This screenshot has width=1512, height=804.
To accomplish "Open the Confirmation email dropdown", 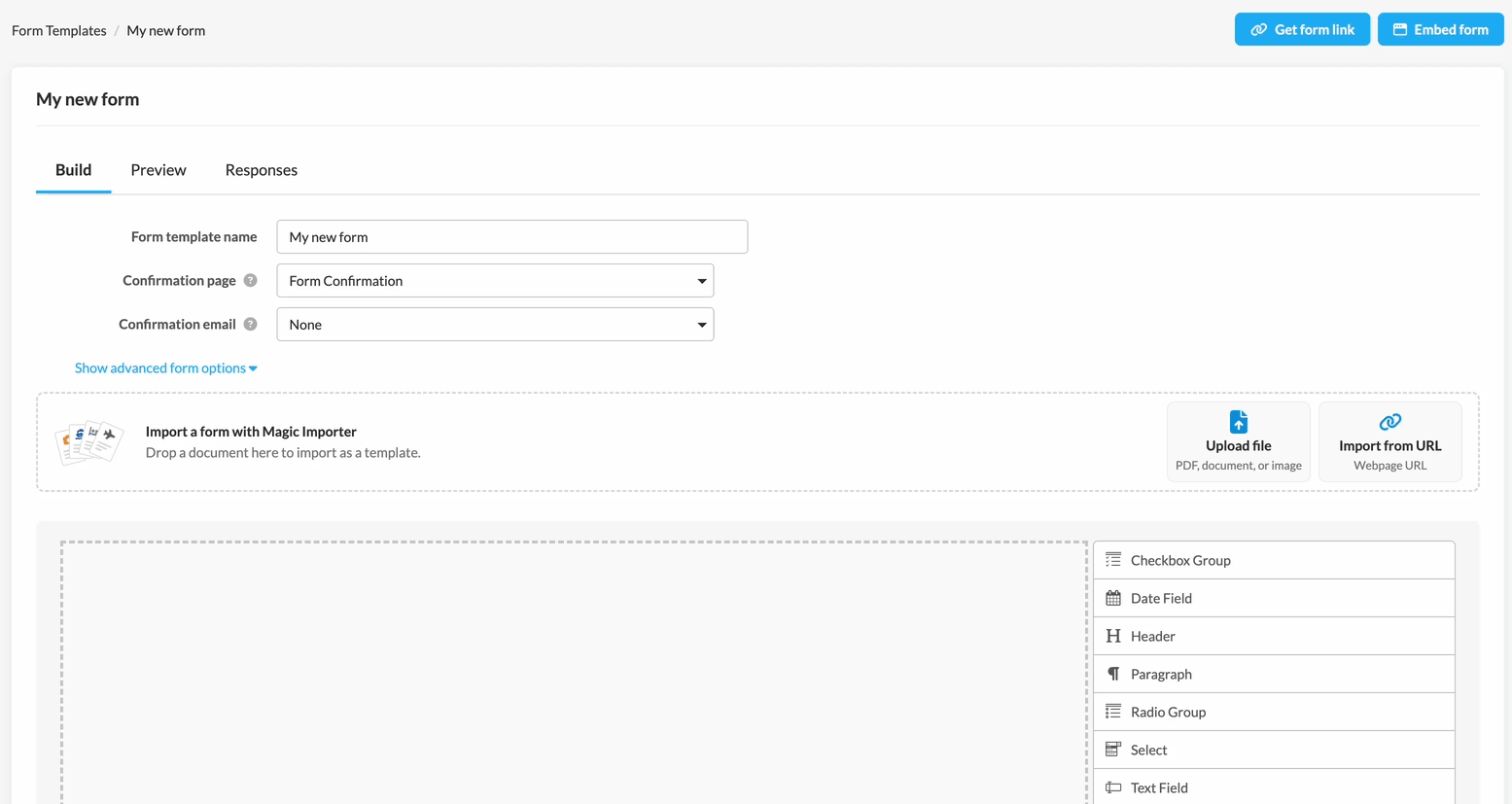I will [495, 325].
